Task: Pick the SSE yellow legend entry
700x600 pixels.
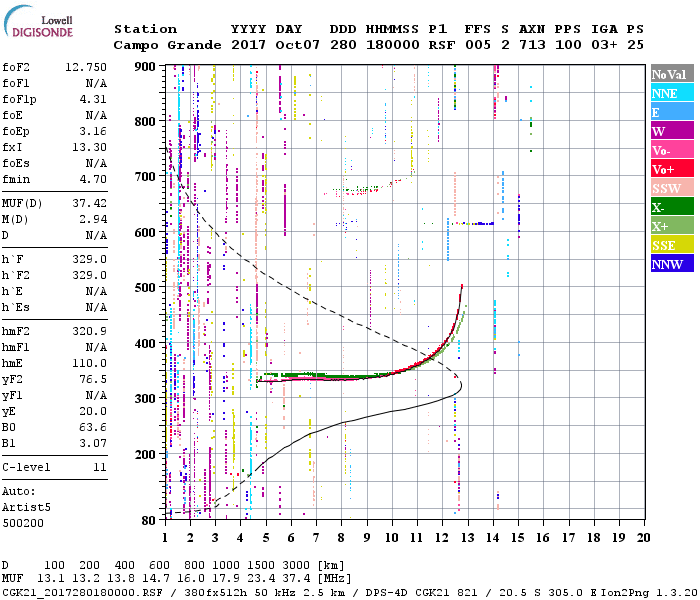Action: (671, 245)
